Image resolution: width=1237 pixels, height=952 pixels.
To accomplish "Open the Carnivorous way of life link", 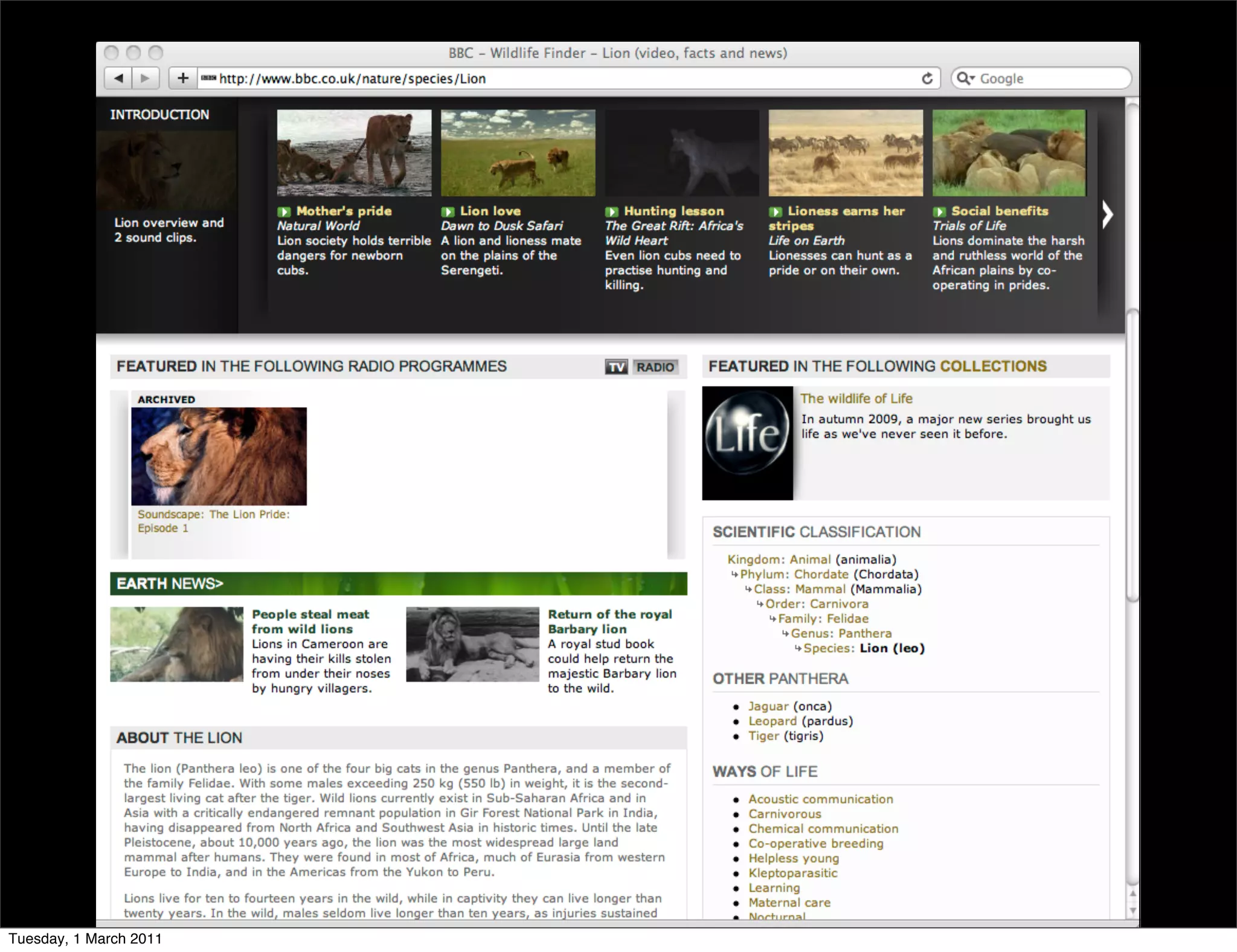I will coord(785,814).
